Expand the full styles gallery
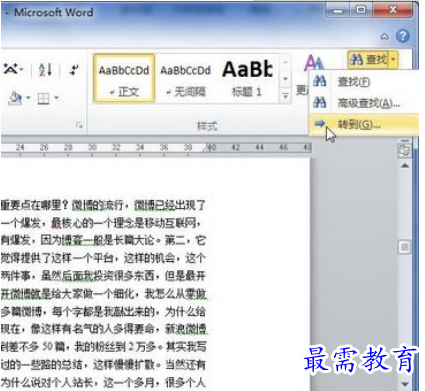The width and height of the screenshot is (425, 391). 285,96
